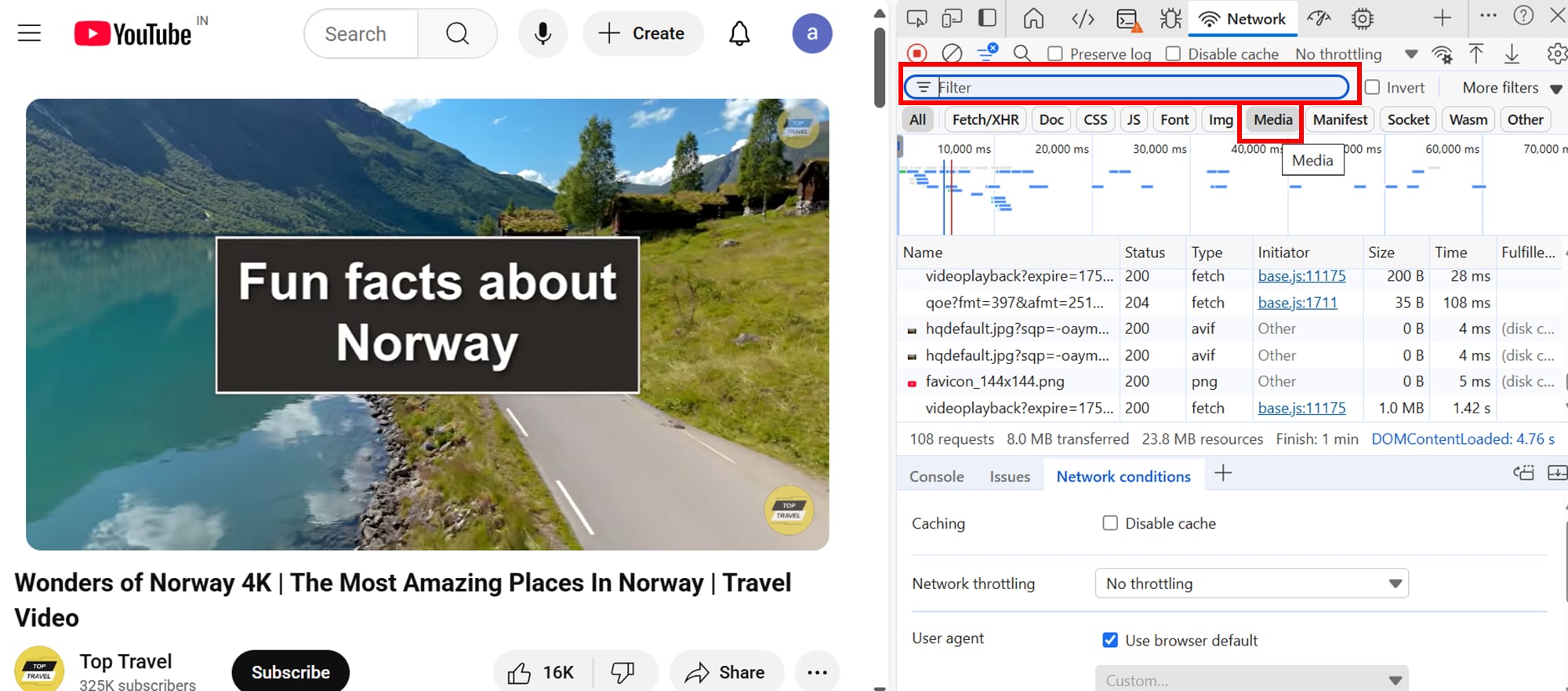Filter requests by Img type

coord(1221,119)
